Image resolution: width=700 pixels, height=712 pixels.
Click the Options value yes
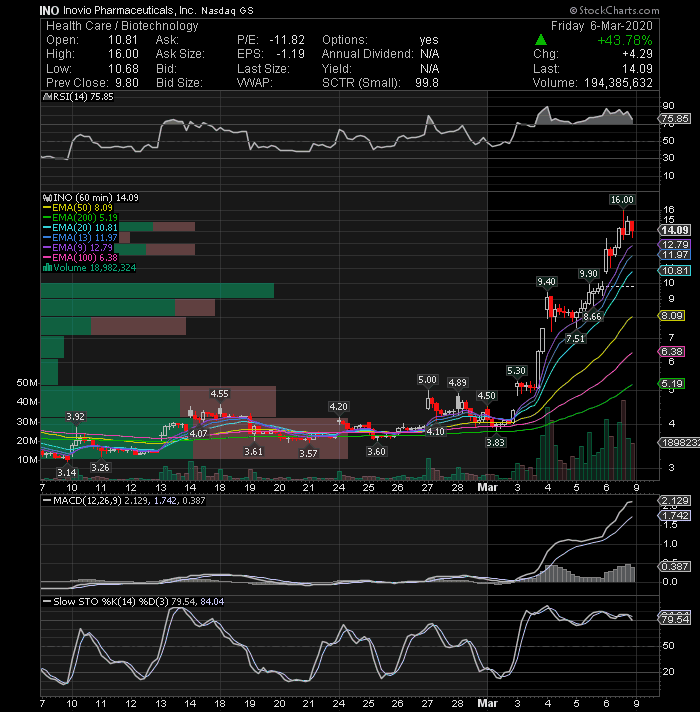(x=429, y=40)
